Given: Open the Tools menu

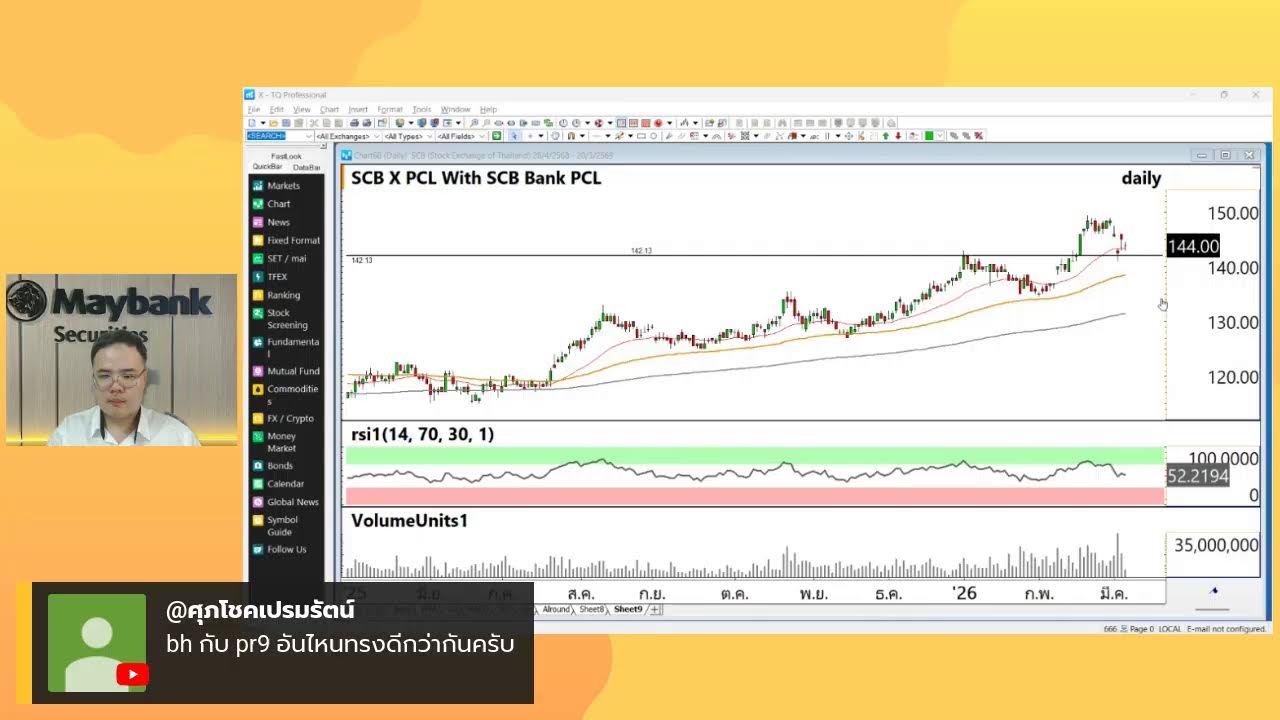Looking at the screenshot, I should 422,109.
